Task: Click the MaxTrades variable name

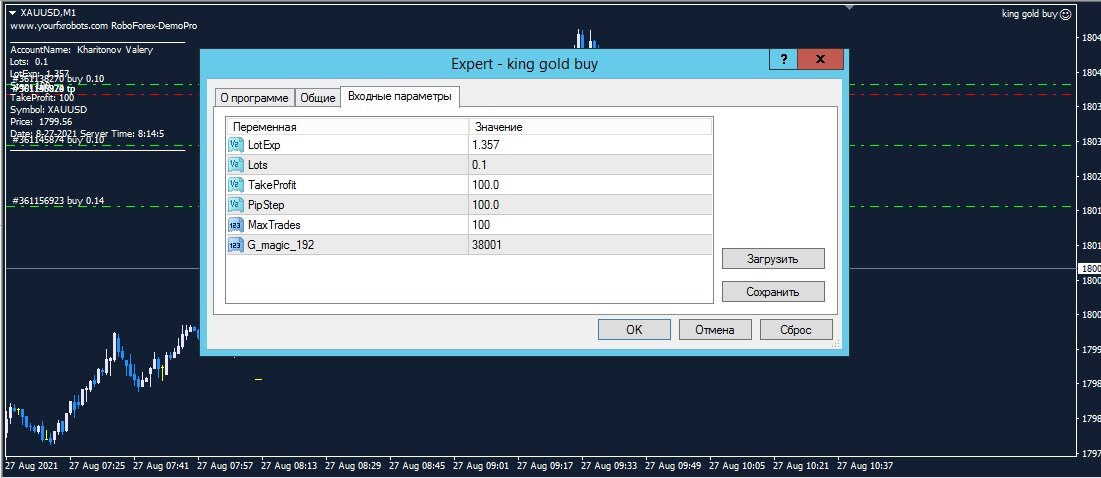Action: coord(275,225)
